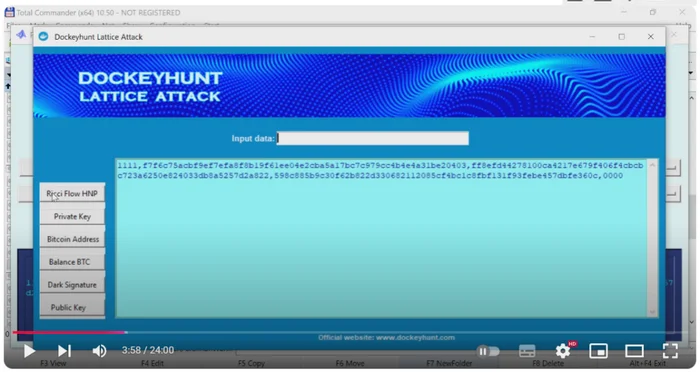
Task: Click the Ricci Flow HNP button
Action: pos(72,193)
